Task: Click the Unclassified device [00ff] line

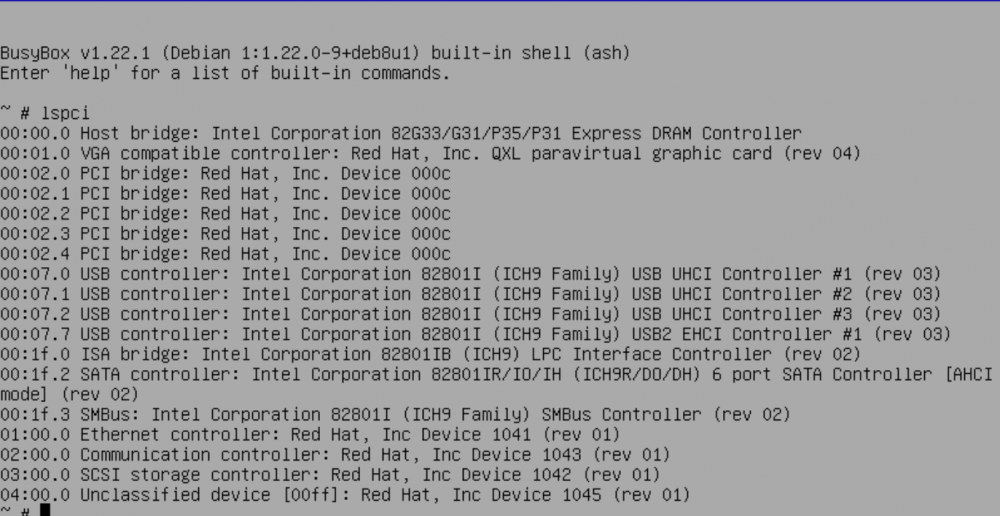Action: (345, 495)
